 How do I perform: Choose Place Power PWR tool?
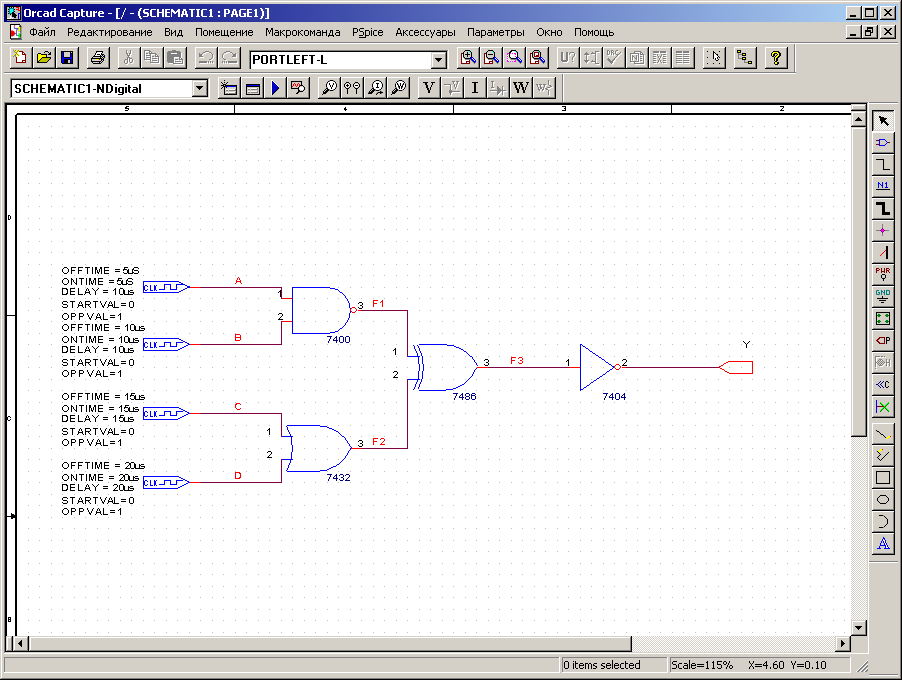pos(883,274)
